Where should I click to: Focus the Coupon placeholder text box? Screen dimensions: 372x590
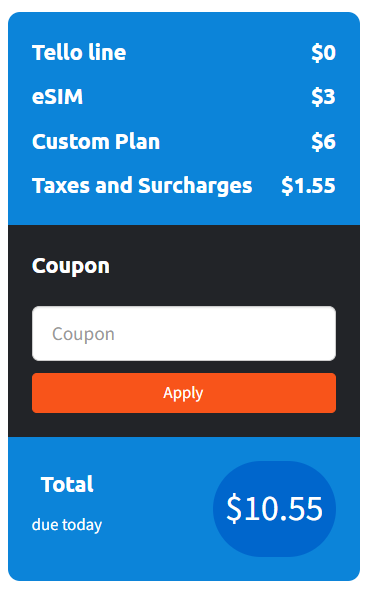[184, 333]
